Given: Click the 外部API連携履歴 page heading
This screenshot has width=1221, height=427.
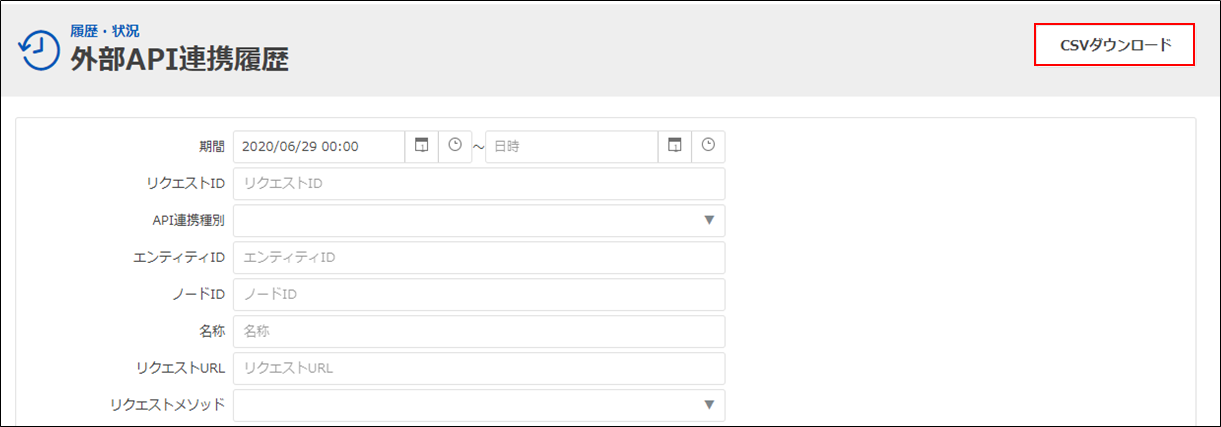Looking at the screenshot, I should (x=180, y=60).
